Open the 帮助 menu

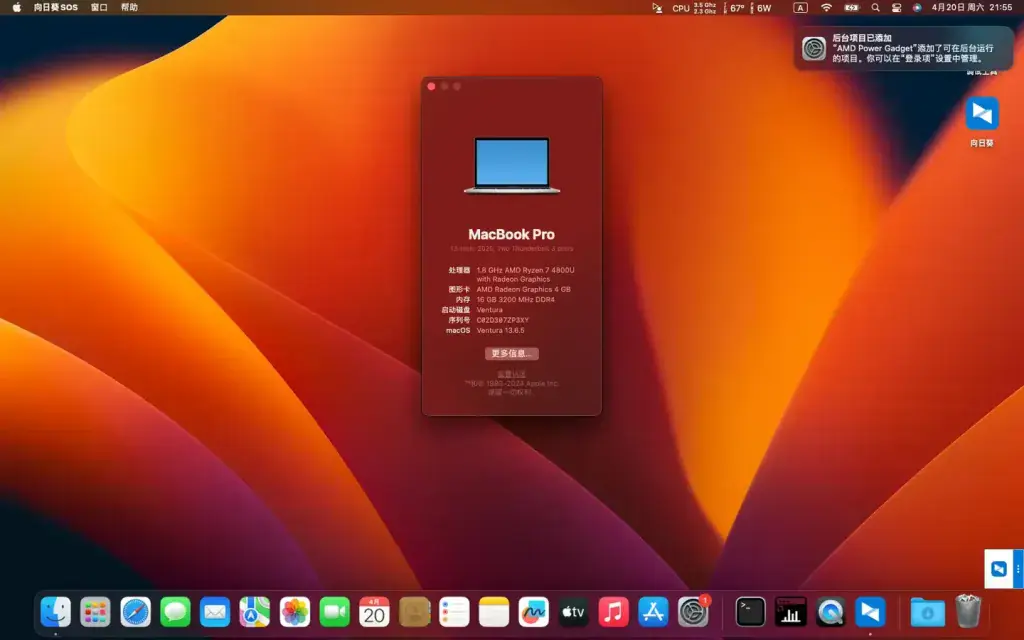(129, 7)
